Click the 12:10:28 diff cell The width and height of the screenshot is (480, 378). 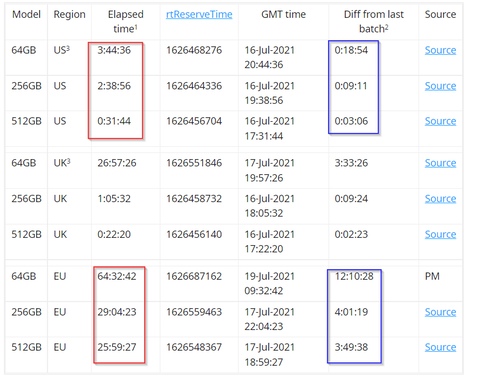click(x=354, y=276)
